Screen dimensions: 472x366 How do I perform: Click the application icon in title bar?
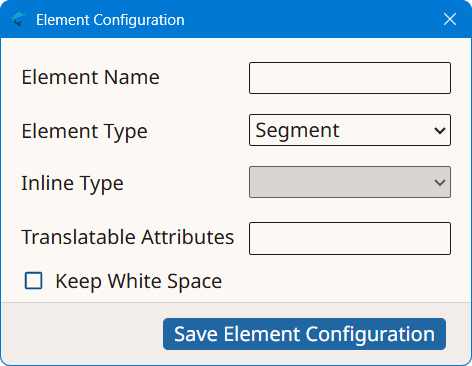coord(18,19)
